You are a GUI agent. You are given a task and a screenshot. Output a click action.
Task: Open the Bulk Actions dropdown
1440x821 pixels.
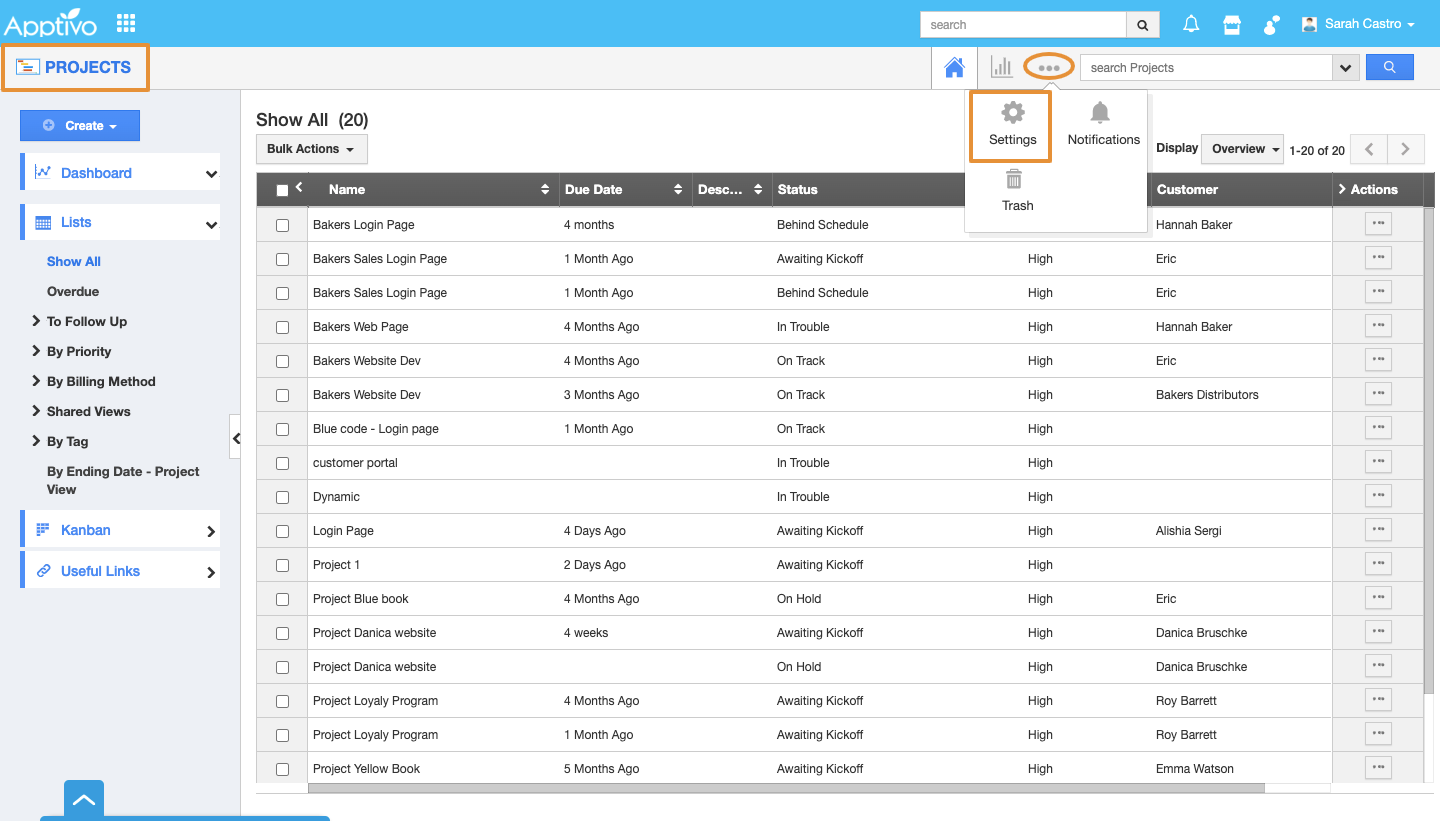coord(311,149)
